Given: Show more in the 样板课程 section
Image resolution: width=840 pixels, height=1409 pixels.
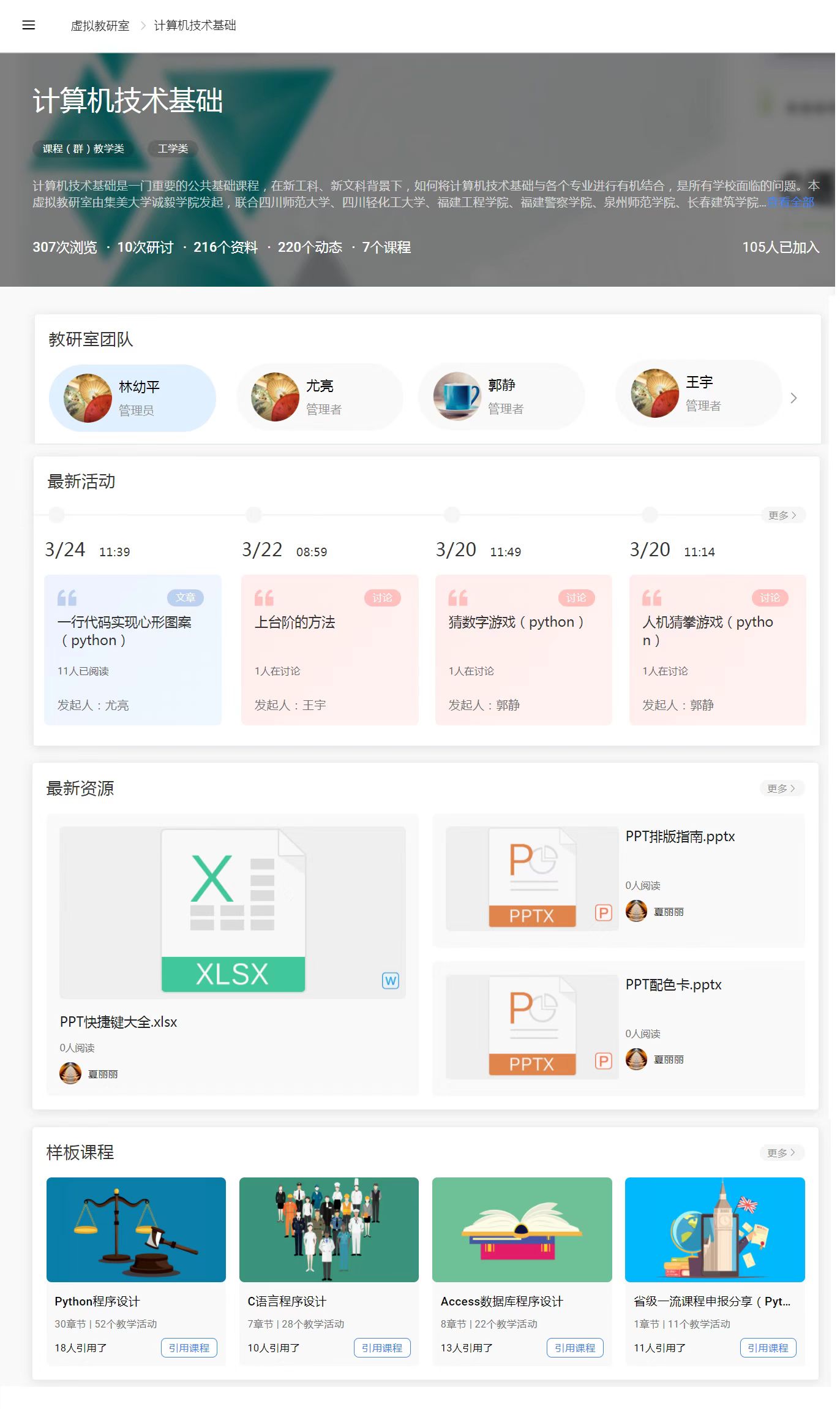Looking at the screenshot, I should 781,1153.
